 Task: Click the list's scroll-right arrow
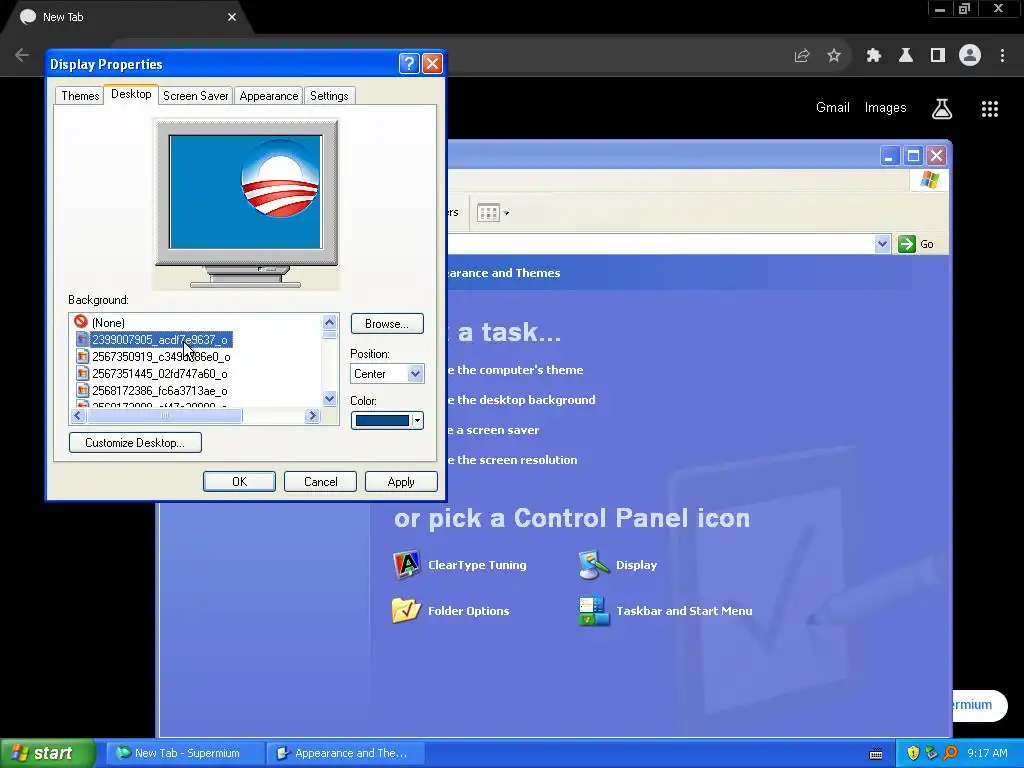pyautogui.click(x=312, y=415)
